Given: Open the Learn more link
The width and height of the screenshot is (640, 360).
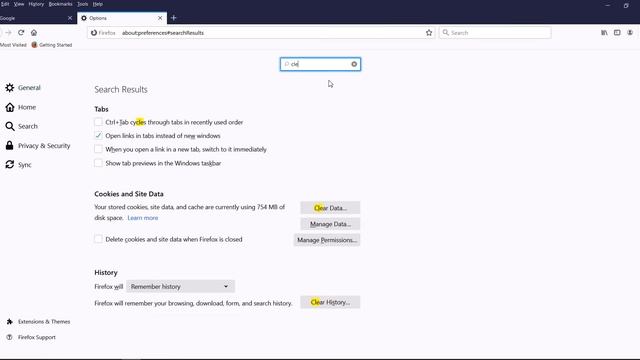Looking at the screenshot, I should [x=143, y=218].
